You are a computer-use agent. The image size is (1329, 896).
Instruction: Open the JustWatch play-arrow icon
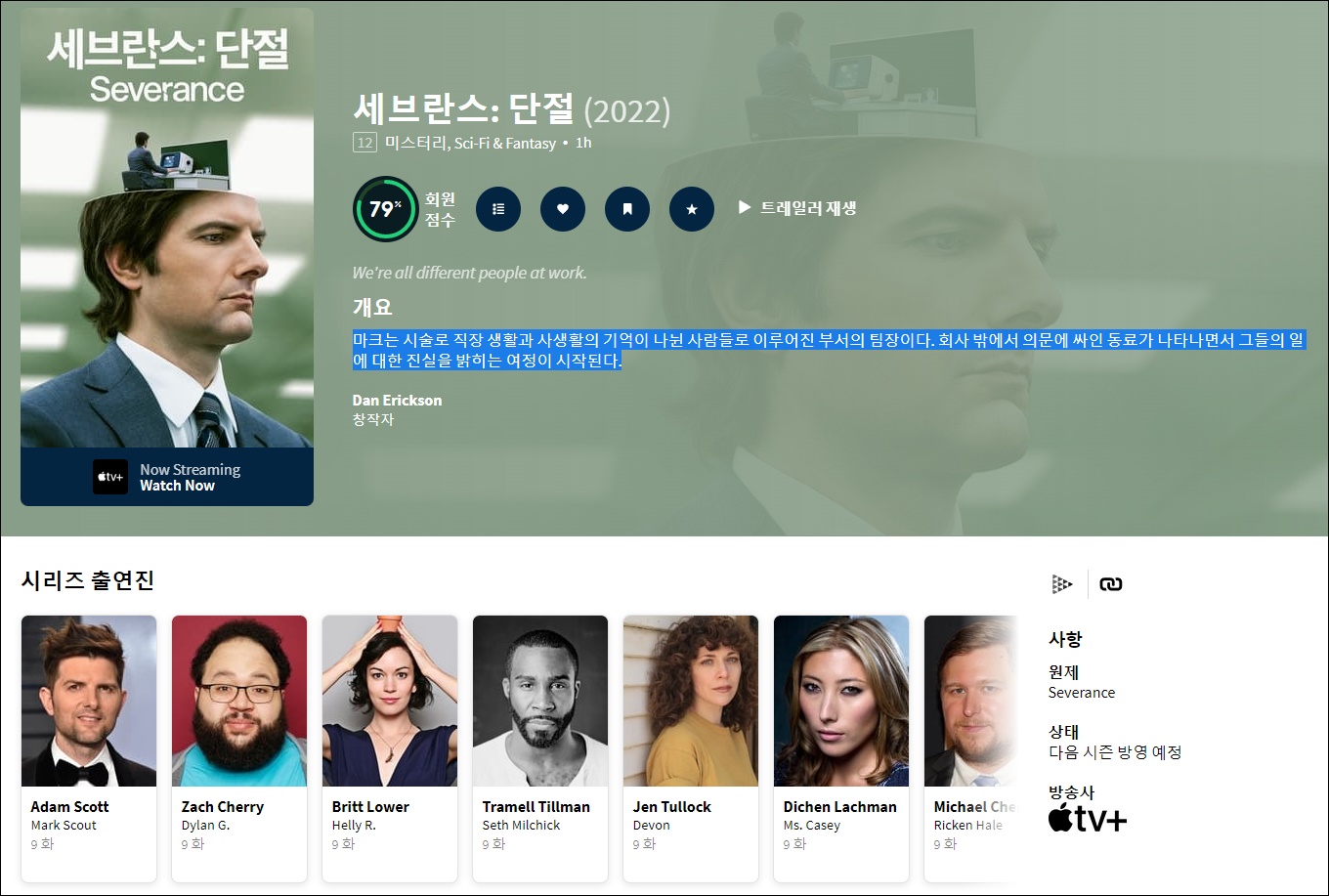(x=1062, y=584)
